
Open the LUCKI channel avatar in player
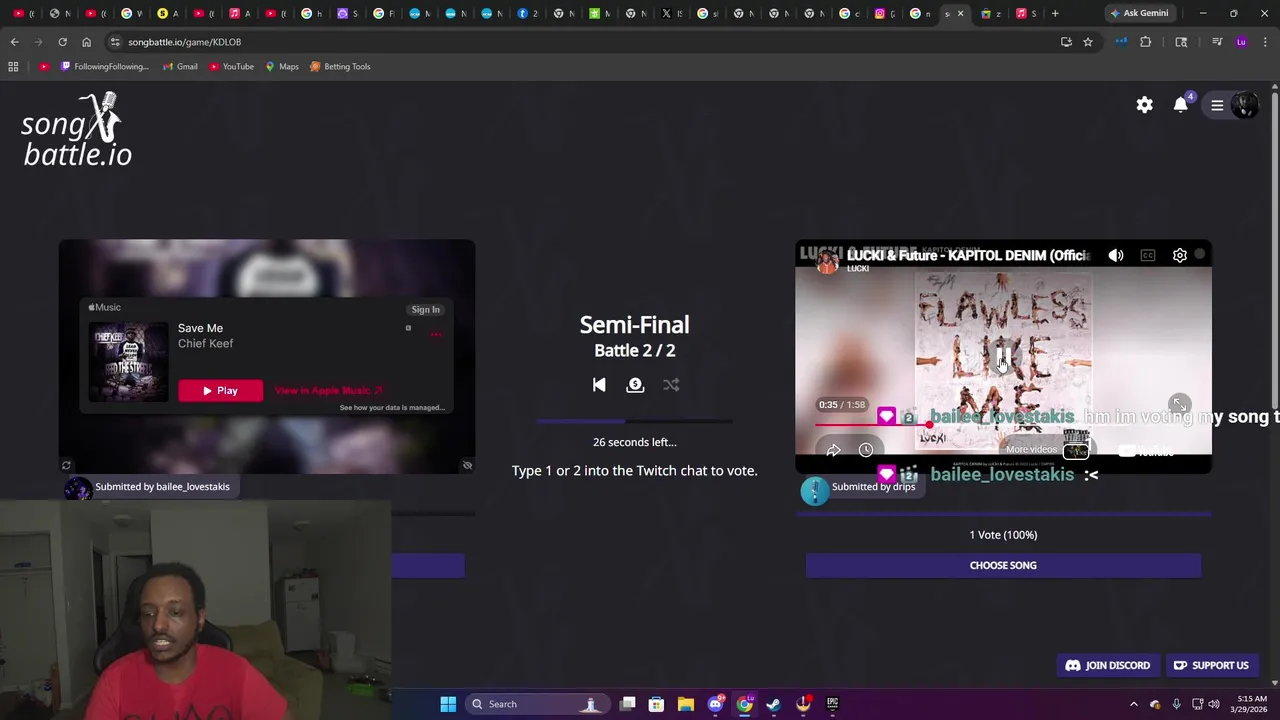click(x=827, y=261)
